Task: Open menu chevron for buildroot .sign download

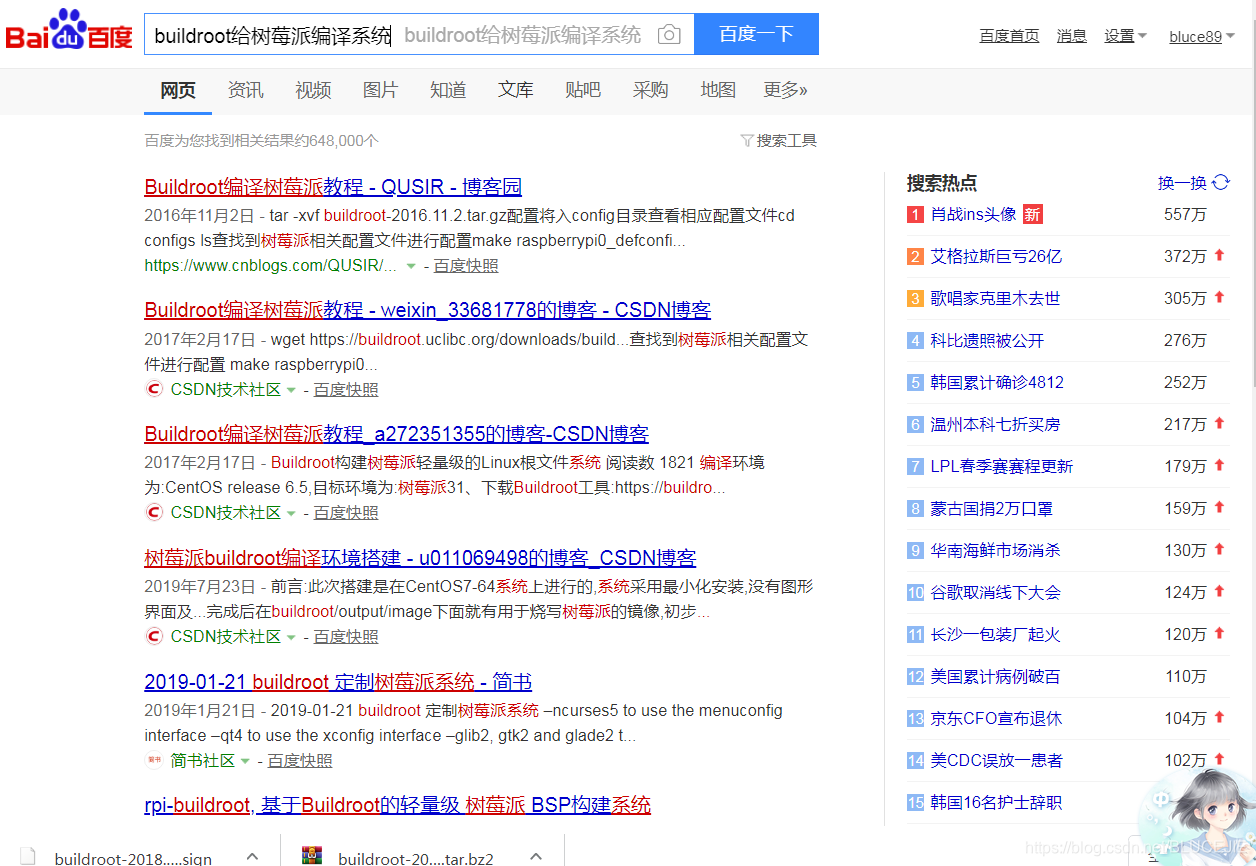Action: click(x=253, y=856)
